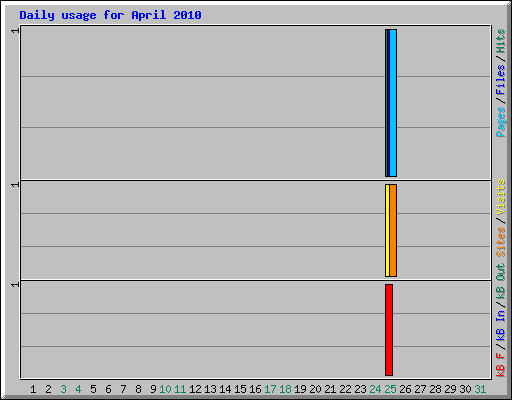Click day 10 on the x-axis

click(x=165, y=389)
